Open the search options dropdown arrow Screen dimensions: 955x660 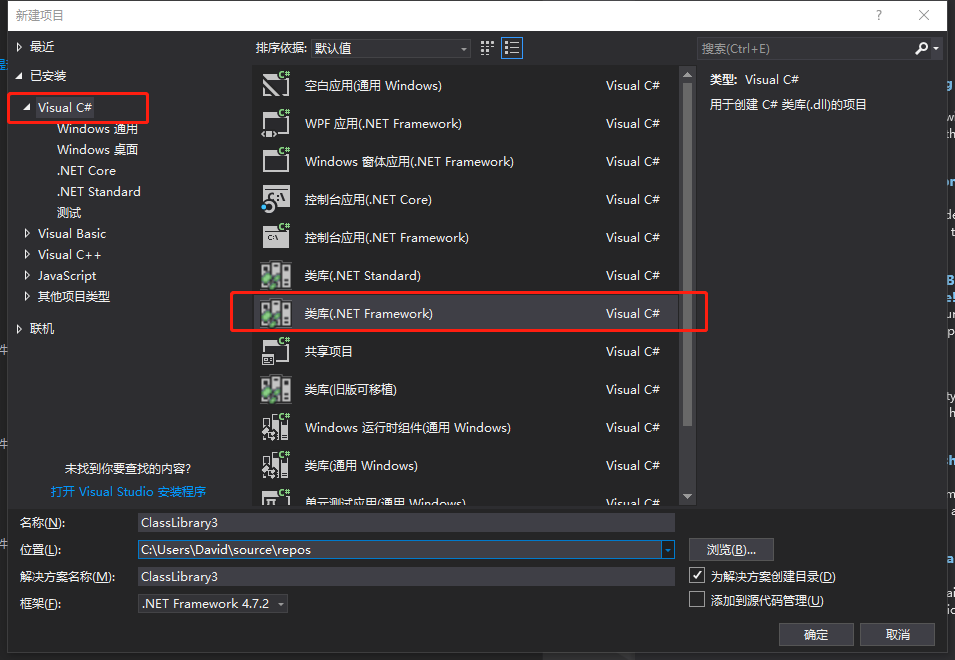(x=936, y=48)
